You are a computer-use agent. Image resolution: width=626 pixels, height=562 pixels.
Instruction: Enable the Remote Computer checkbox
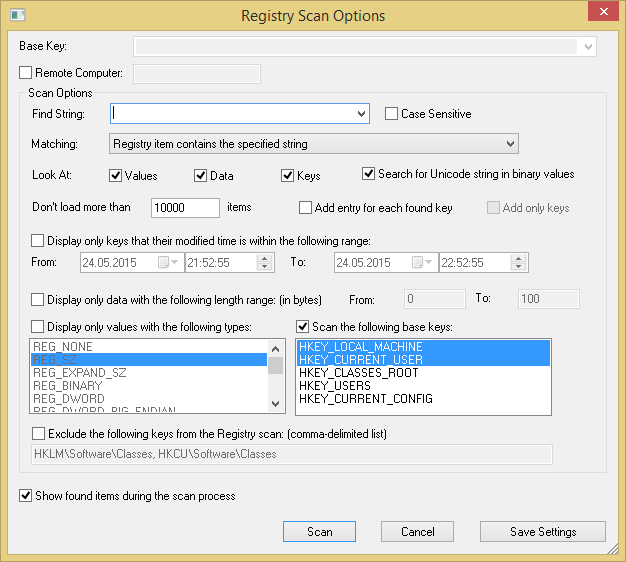26,73
